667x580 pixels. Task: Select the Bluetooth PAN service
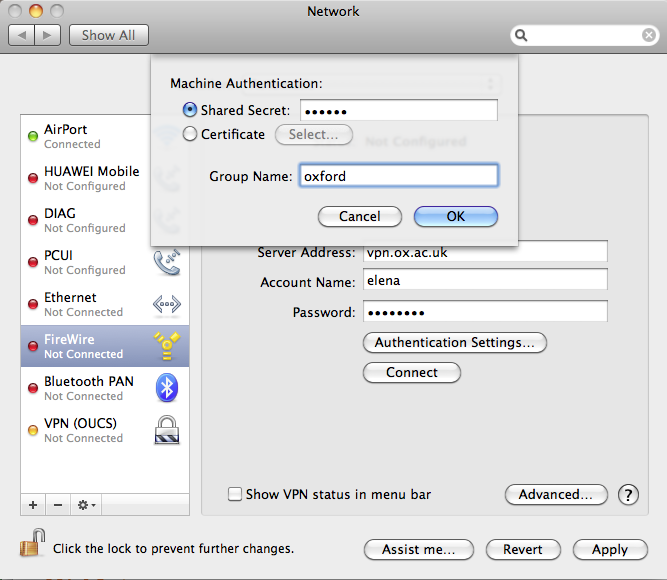105,388
